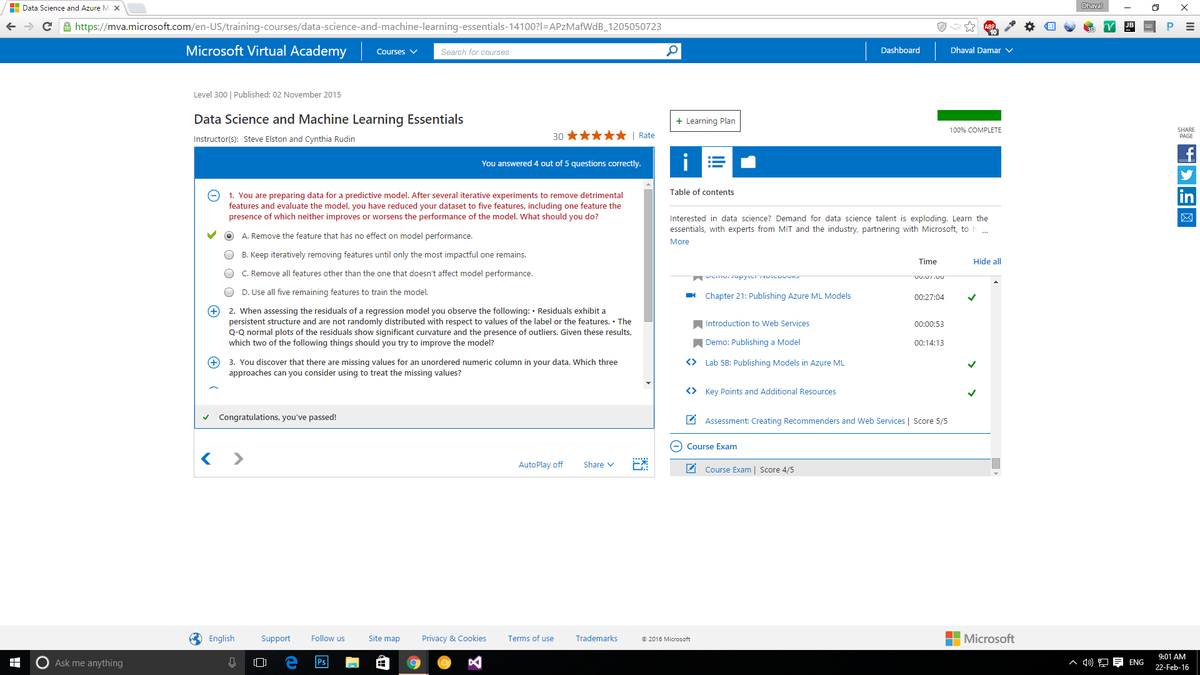Click in Cortana Ask me anything box
Screen dimensions: 1200x675
pos(135,662)
